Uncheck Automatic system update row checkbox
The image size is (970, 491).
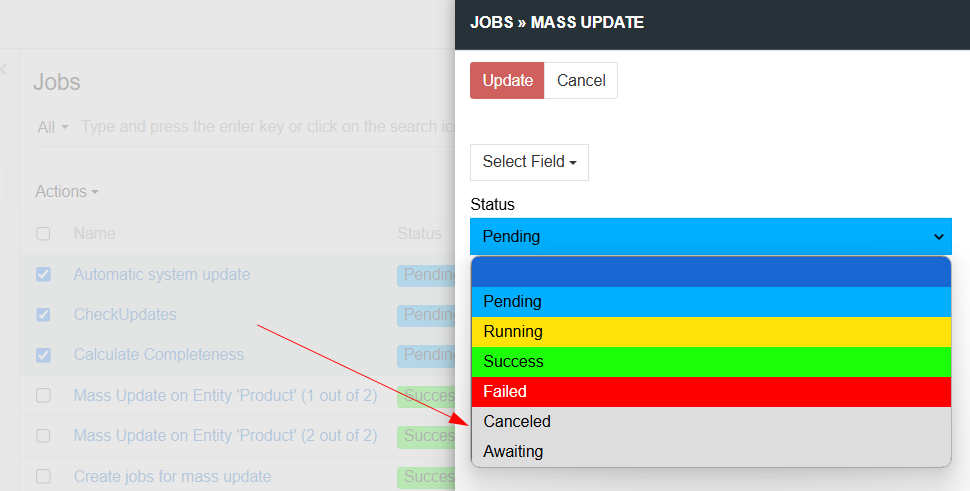click(43, 275)
